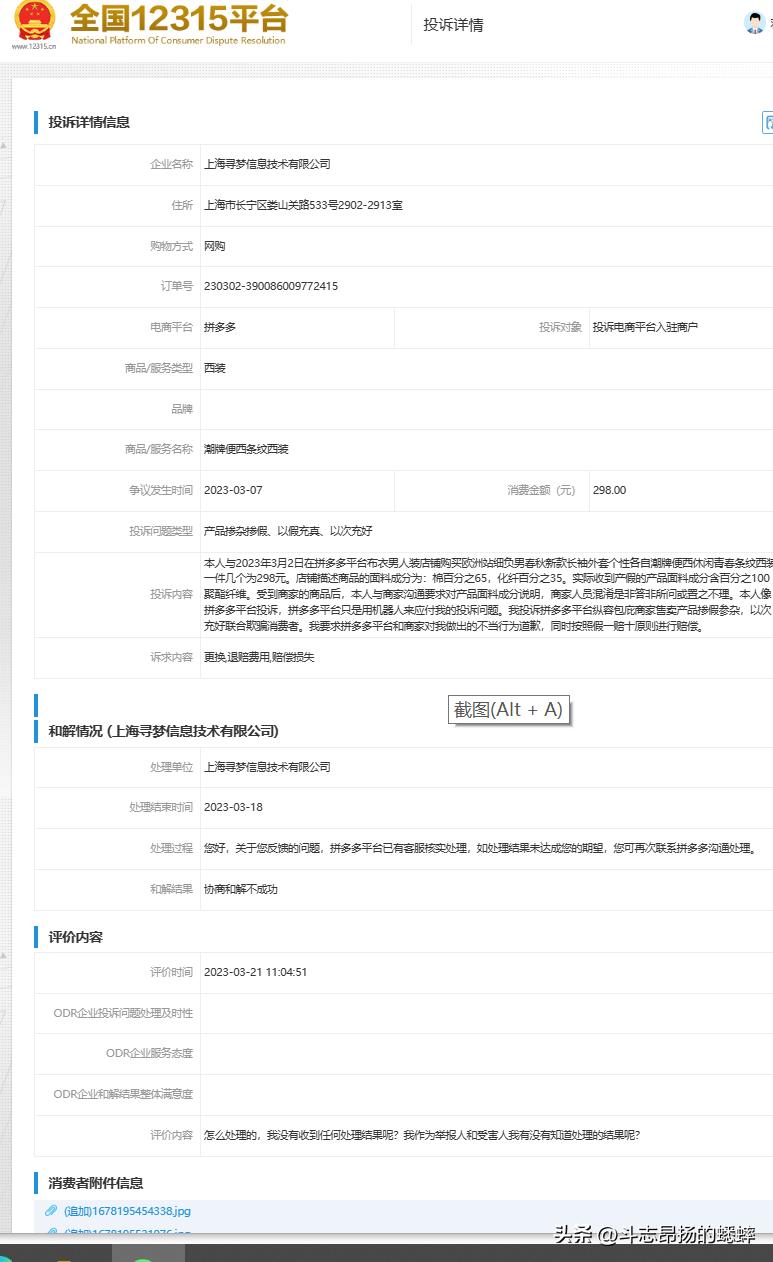Click the 截图(Alt + A) tooltip
The width and height of the screenshot is (773, 1262).
[509, 710]
